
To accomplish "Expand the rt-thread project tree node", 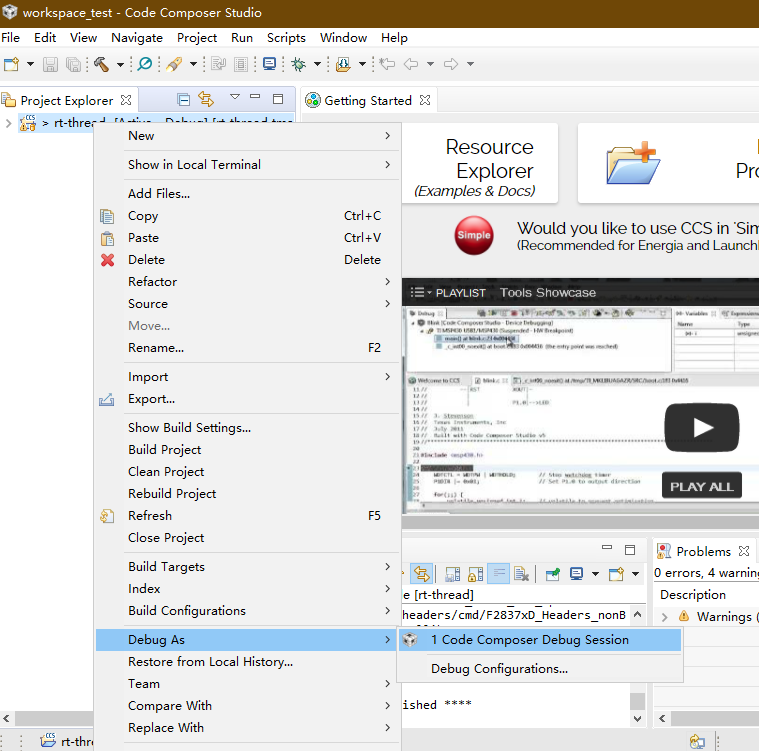I will pos(8,123).
